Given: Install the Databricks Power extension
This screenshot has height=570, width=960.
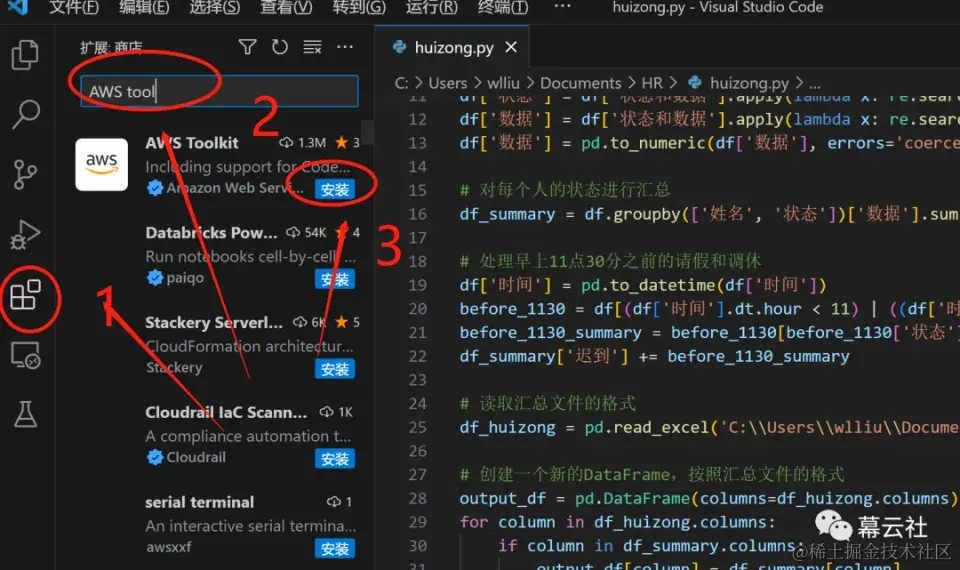Looking at the screenshot, I should point(335,280).
